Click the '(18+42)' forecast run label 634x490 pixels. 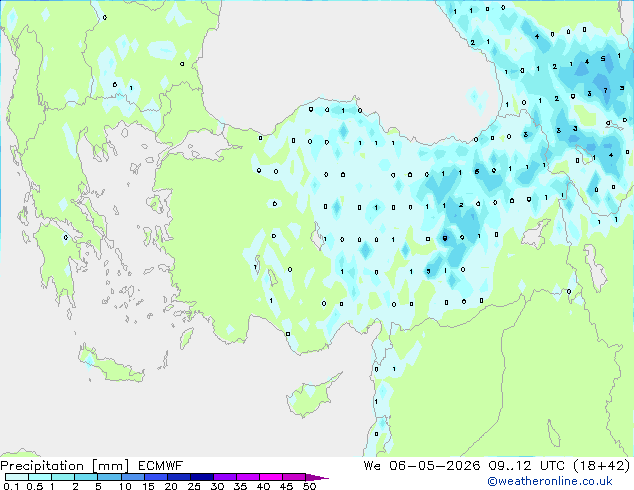click(602, 466)
